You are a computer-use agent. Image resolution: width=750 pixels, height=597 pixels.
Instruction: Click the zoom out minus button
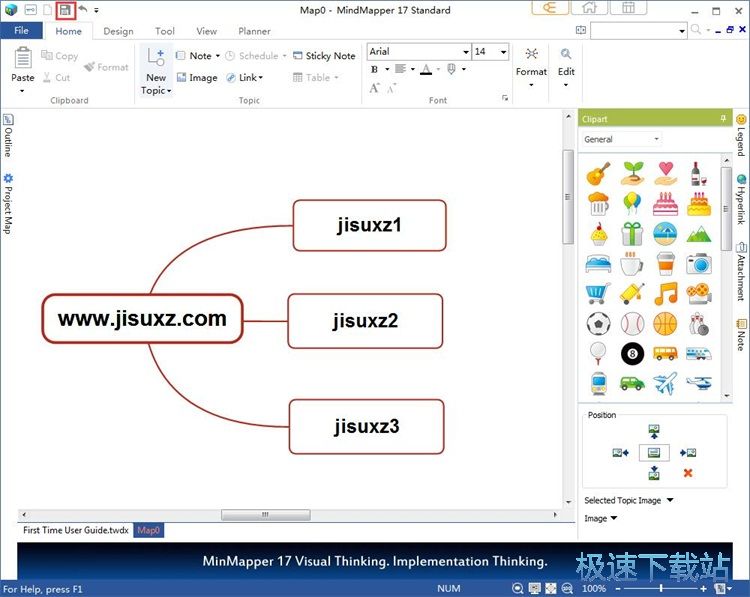coord(618,588)
